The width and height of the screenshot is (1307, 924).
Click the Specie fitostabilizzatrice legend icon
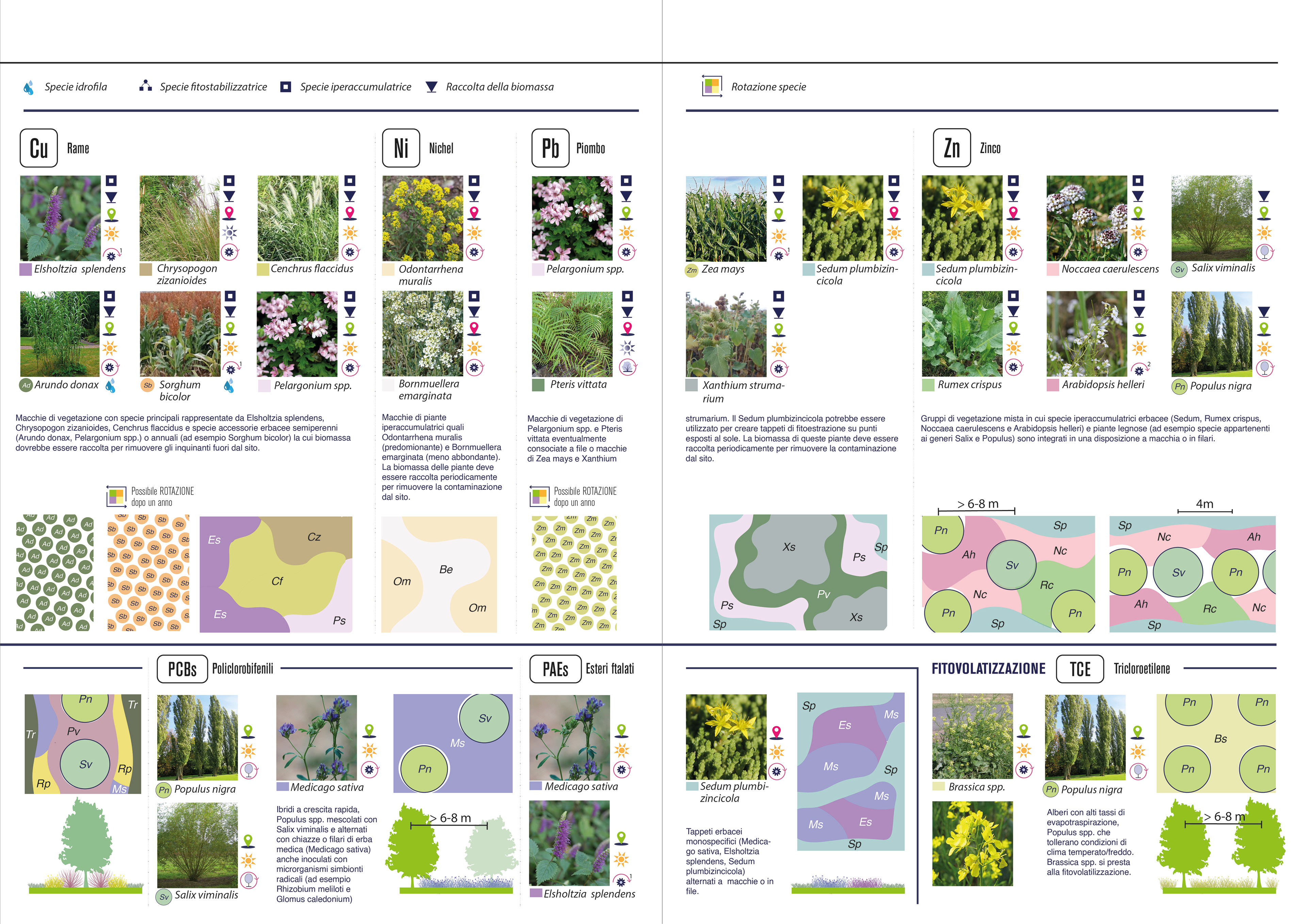tap(146, 86)
